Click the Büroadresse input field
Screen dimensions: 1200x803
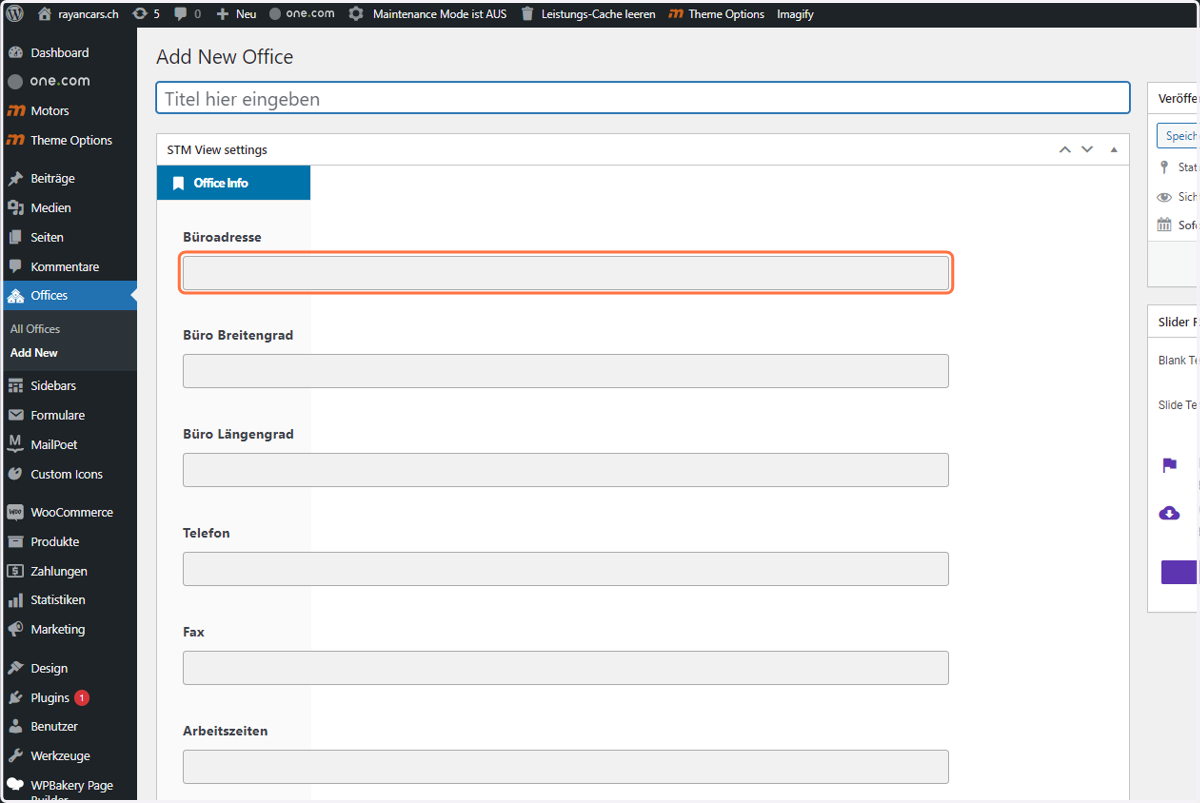tap(566, 273)
